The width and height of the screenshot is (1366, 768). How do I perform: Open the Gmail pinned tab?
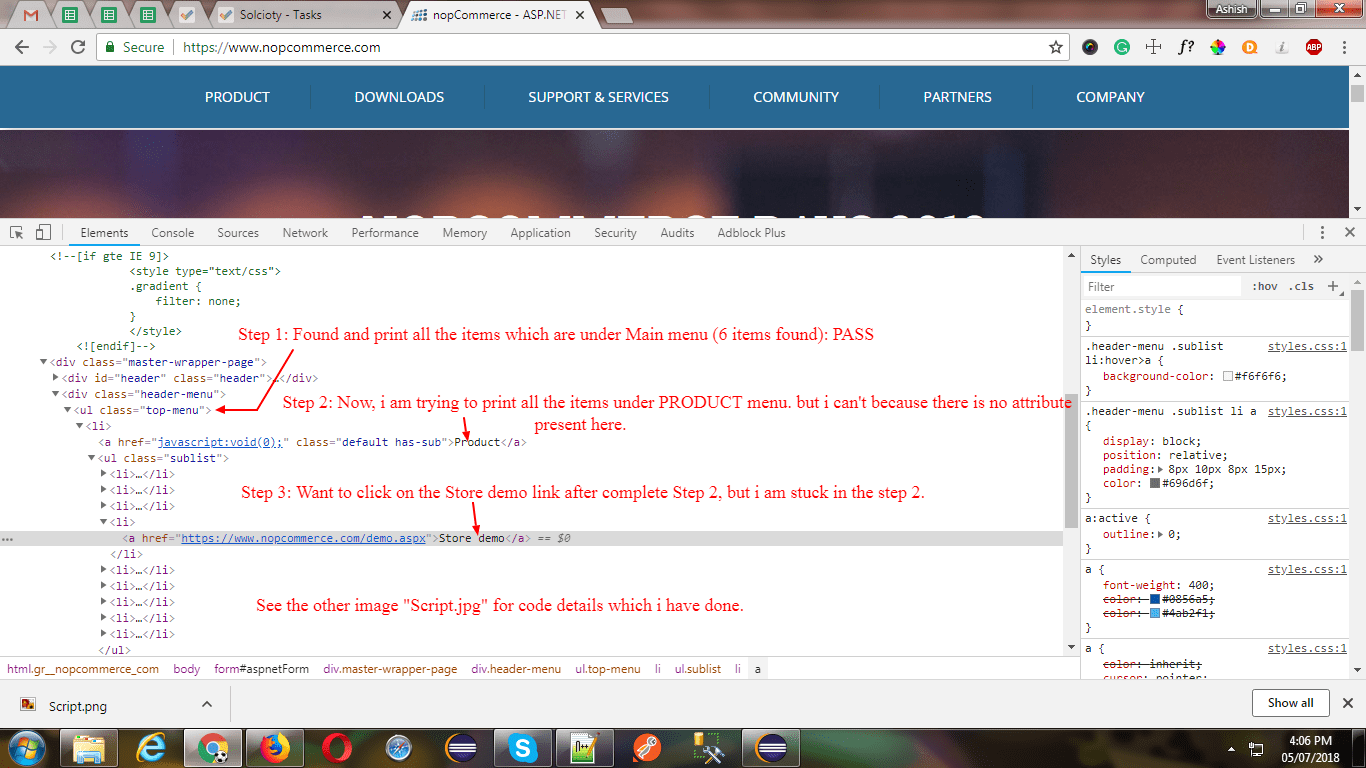click(31, 15)
